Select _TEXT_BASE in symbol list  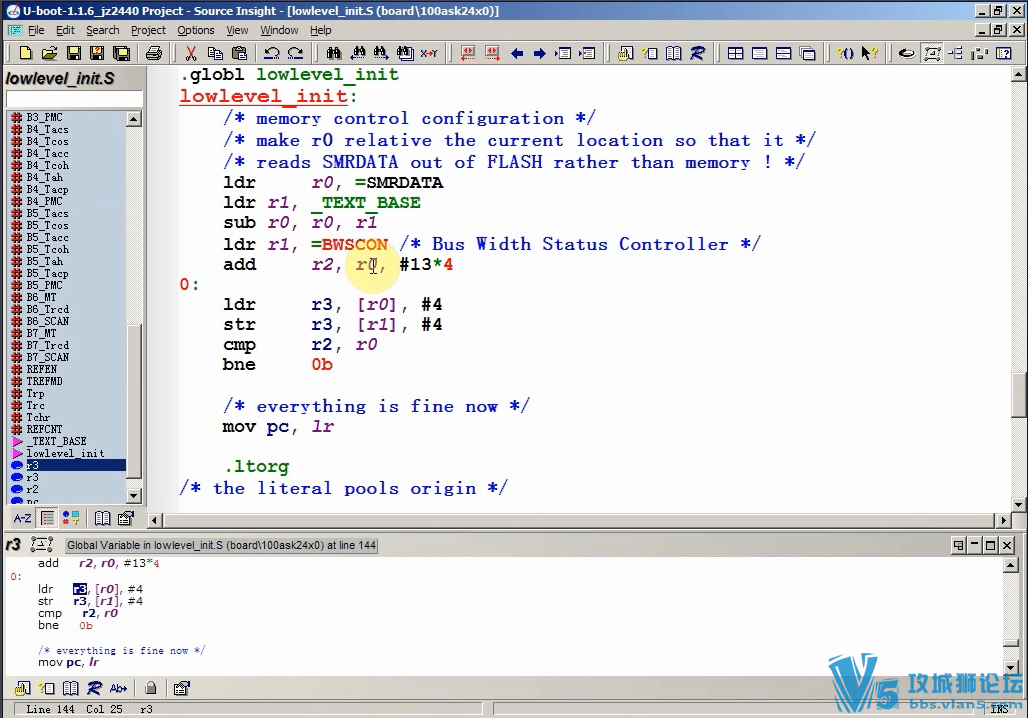click(x=56, y=441)
